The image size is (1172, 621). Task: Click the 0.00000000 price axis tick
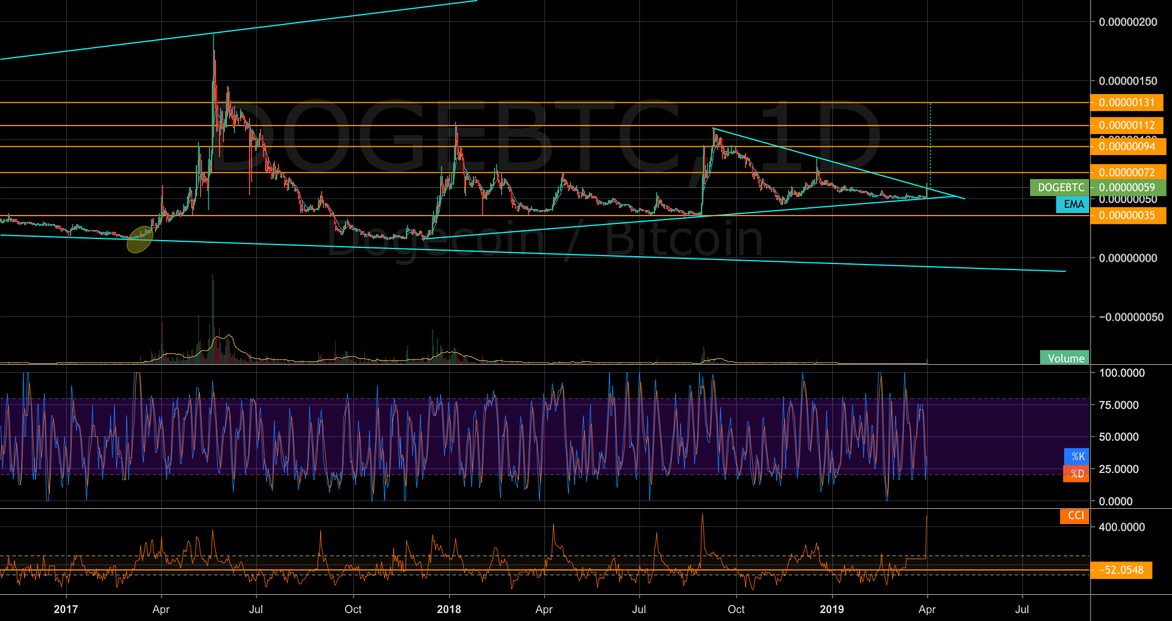pyautogui.click(x=1129, y=258)
